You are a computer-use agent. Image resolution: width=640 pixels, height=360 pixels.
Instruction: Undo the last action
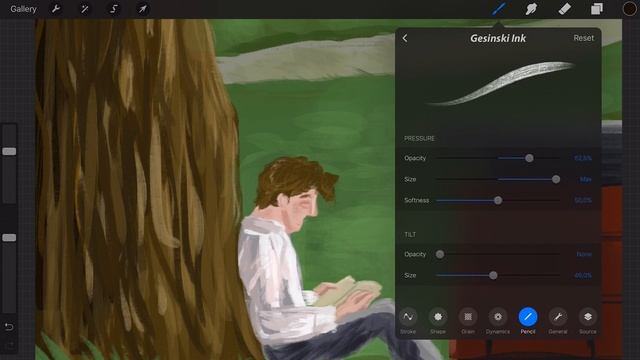[9, 327]
